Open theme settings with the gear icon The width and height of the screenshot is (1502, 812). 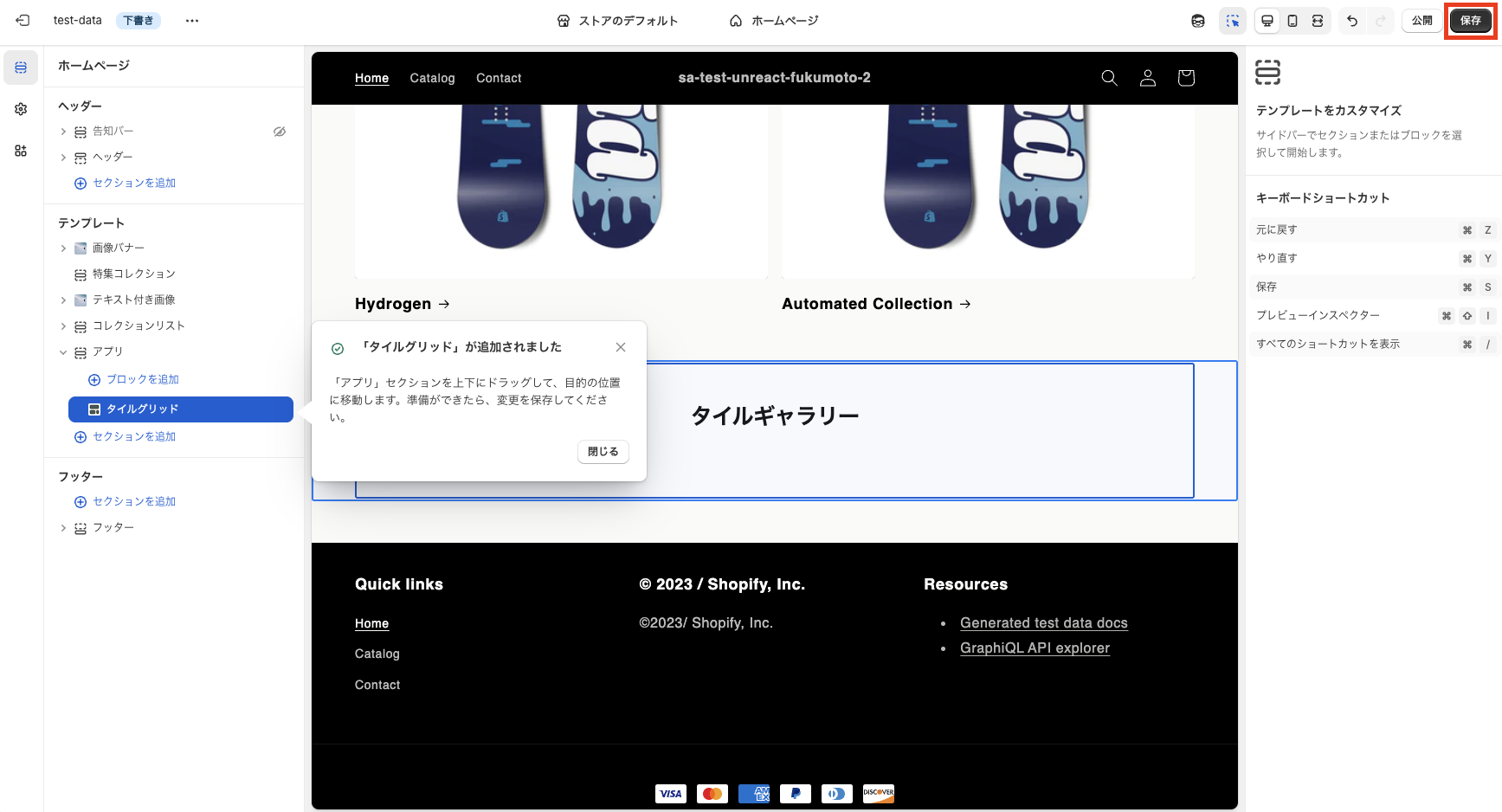click(20, 109)
